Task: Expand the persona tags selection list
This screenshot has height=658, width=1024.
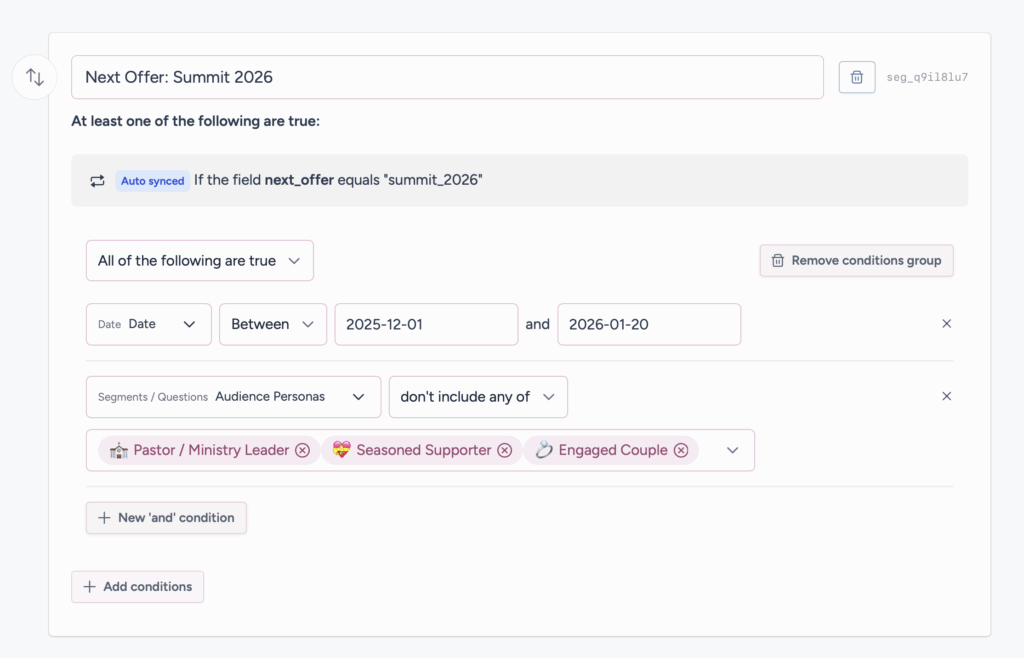Action: 732,450
